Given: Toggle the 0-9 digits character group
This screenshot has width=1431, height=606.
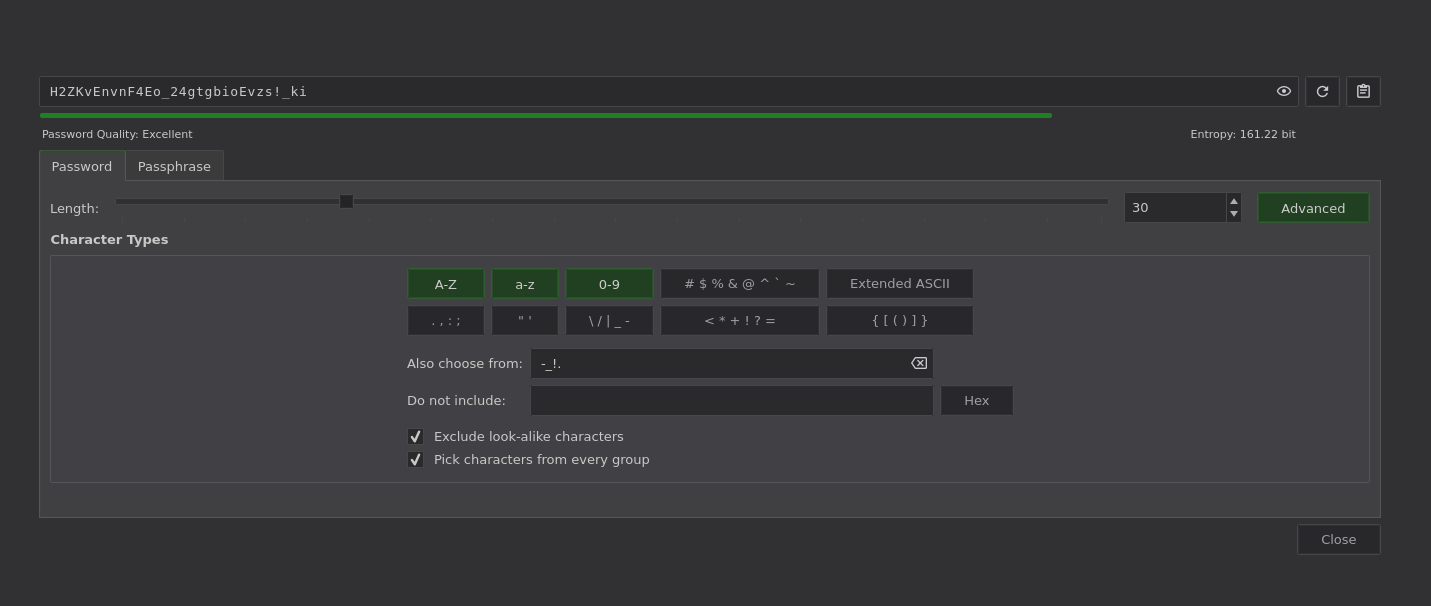Looking at the screenshot, I should pyautogui.click(x=609, y=283).
